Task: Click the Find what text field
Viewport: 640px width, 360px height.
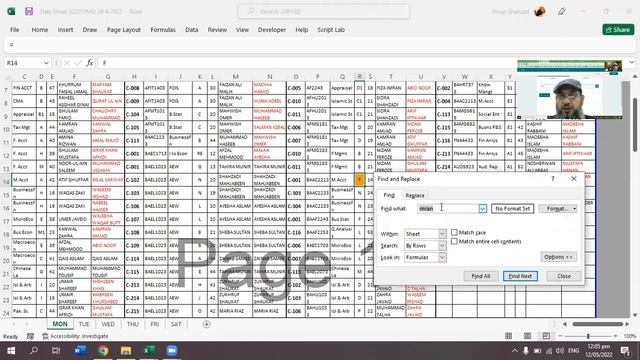Action: [448, 209]
